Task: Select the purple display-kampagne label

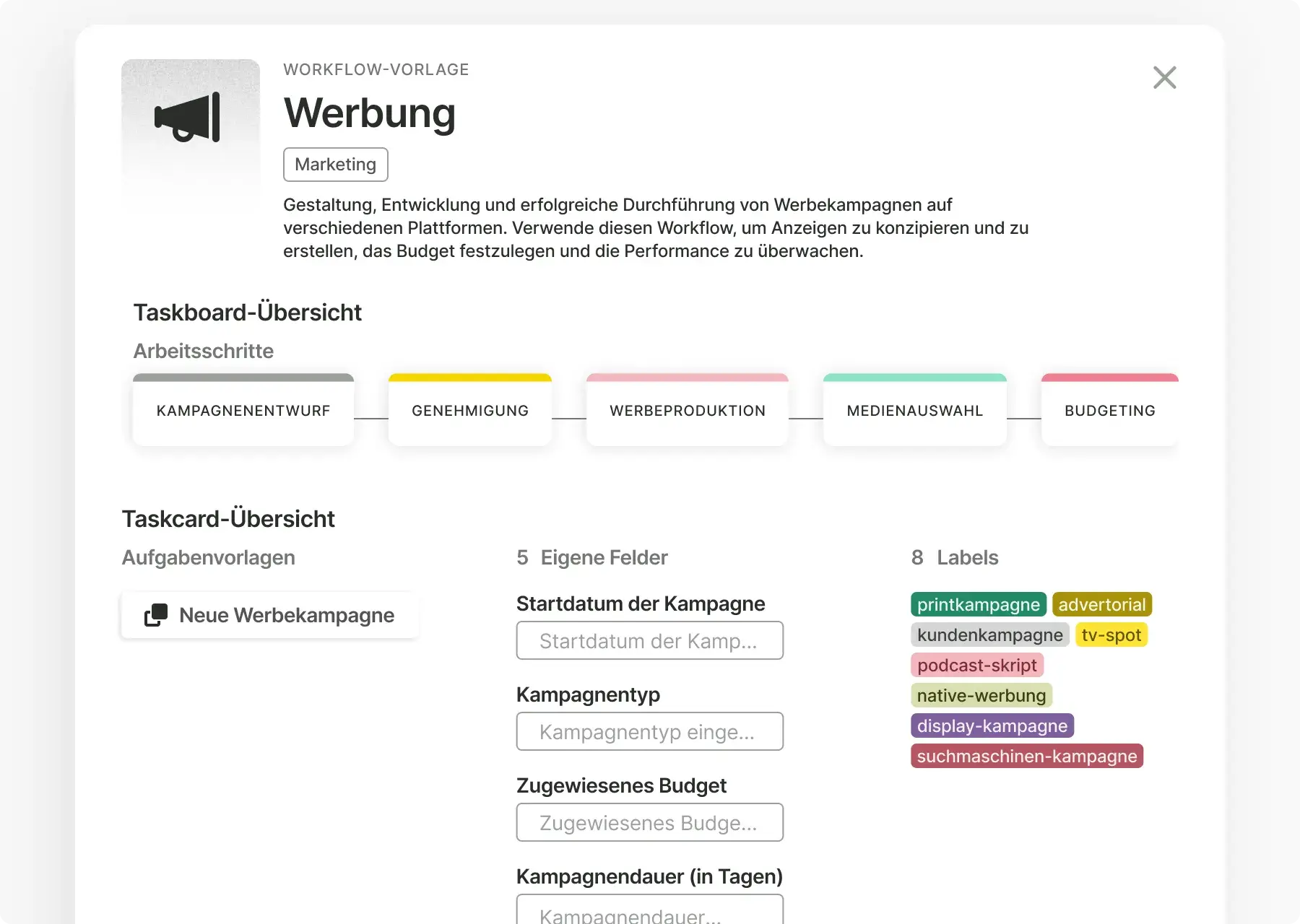Action: tap(992, 725)
